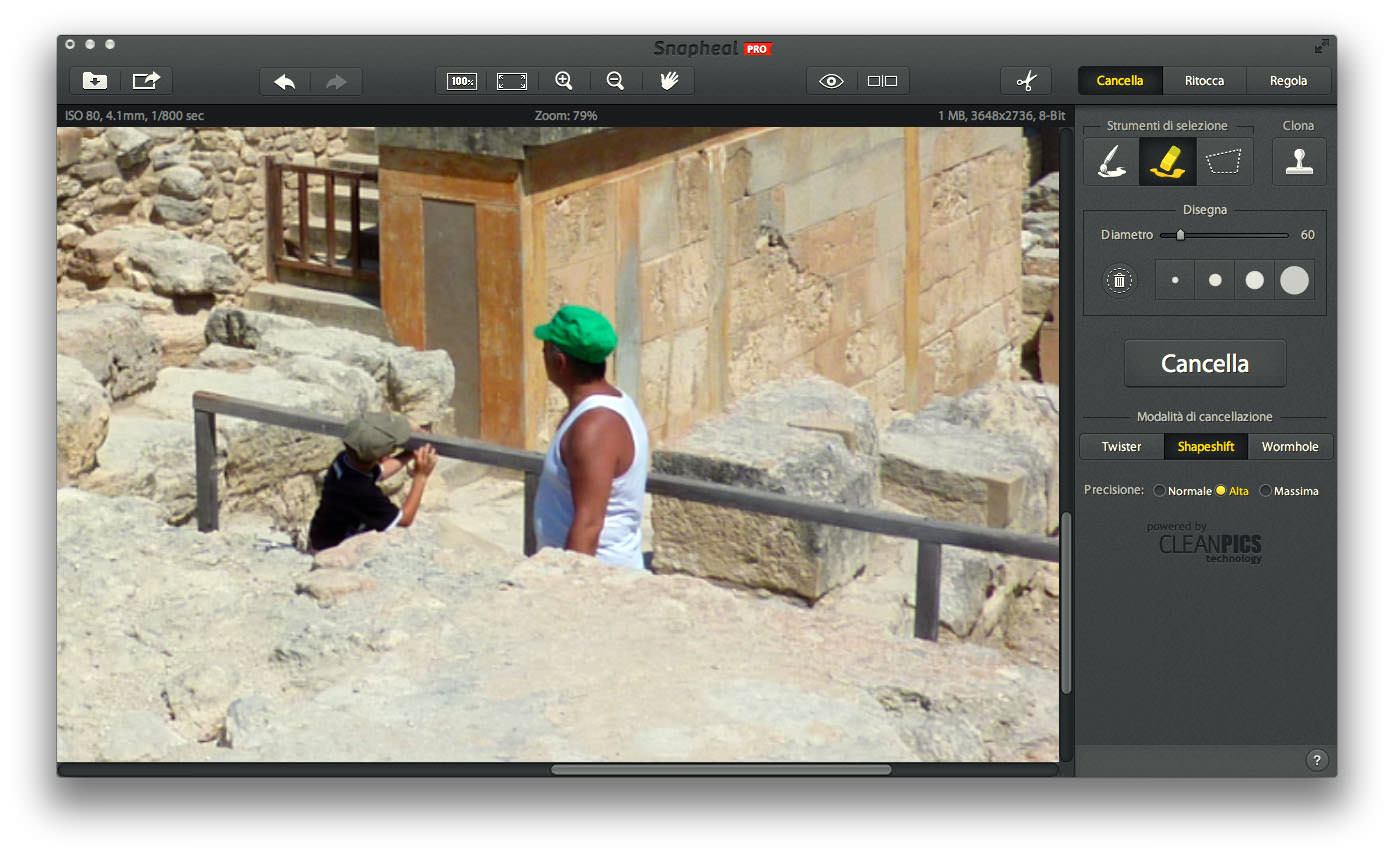Switch to the Ritocca tab

pos(1204,81)
